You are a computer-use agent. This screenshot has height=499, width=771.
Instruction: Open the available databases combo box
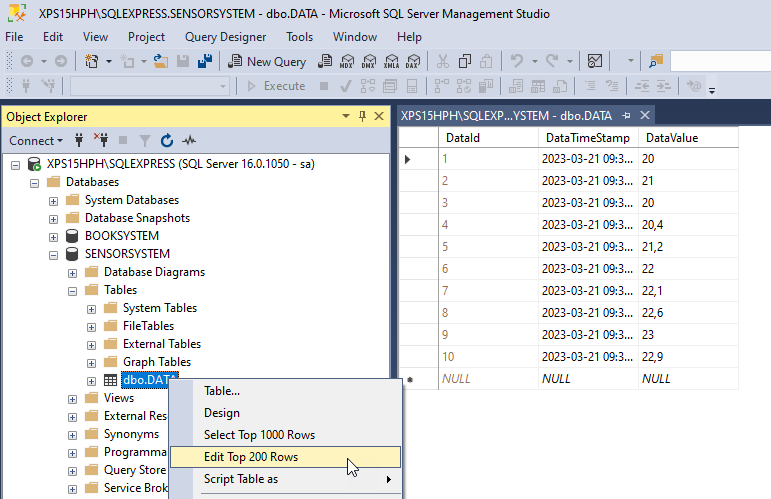click(150, 86)
